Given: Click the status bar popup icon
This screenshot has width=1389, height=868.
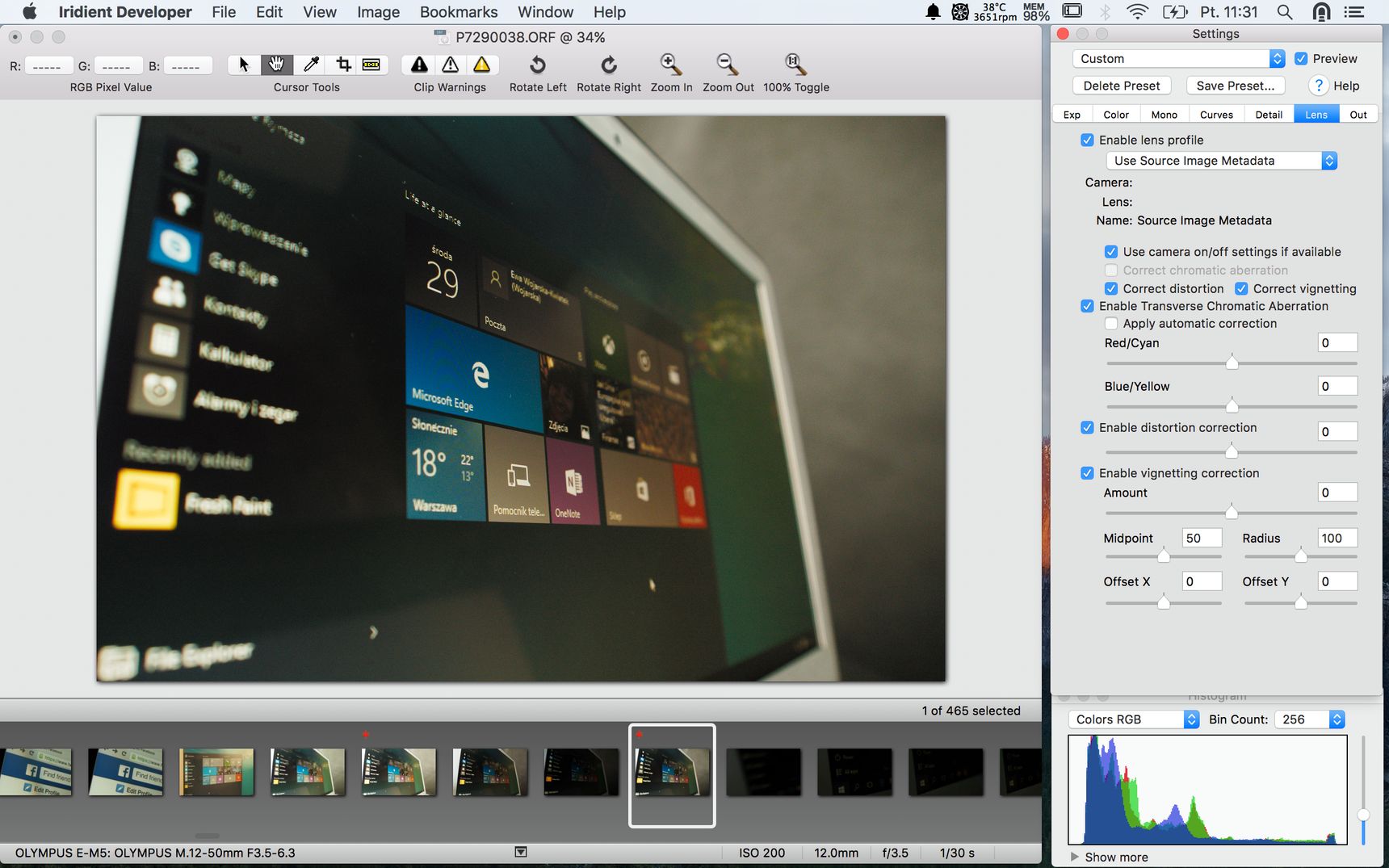Looking at the screenshot, I should [521, 852].
